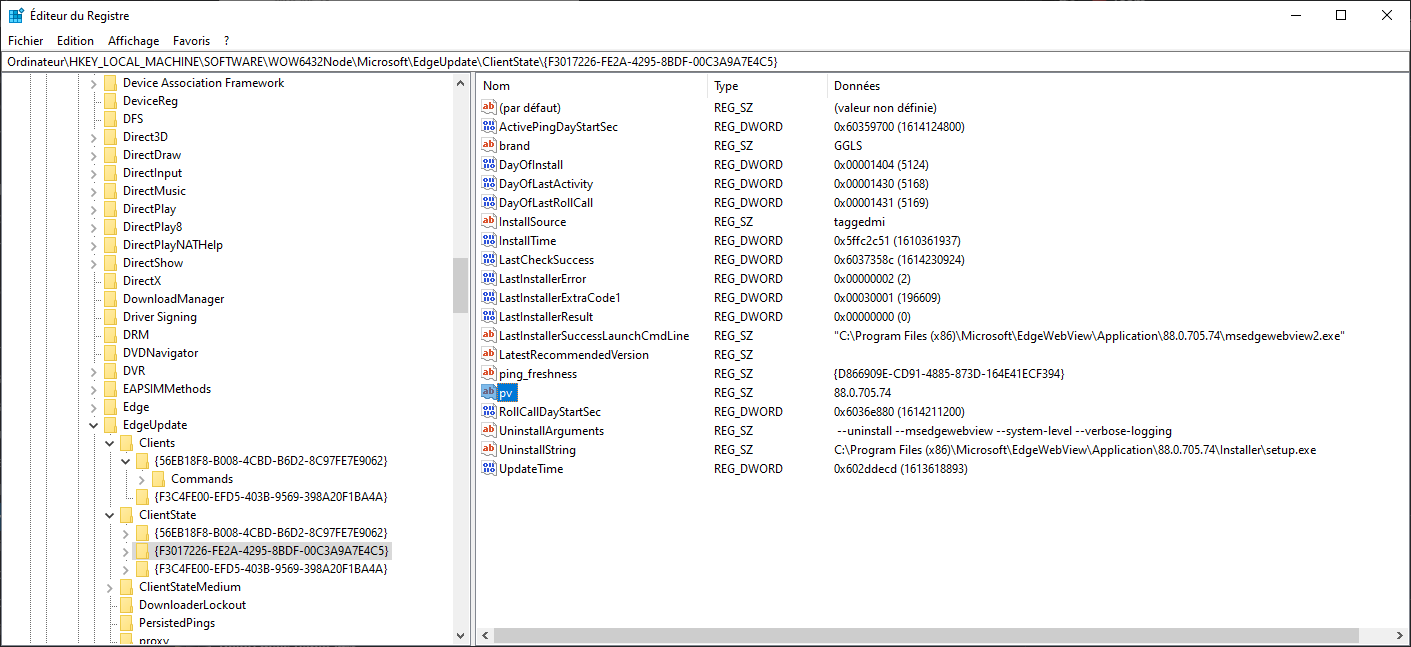Click the DWORD icon next to ActivePingDayStartSec
1411x647 pixels.
pyautogui.click(x=489, y=126)
